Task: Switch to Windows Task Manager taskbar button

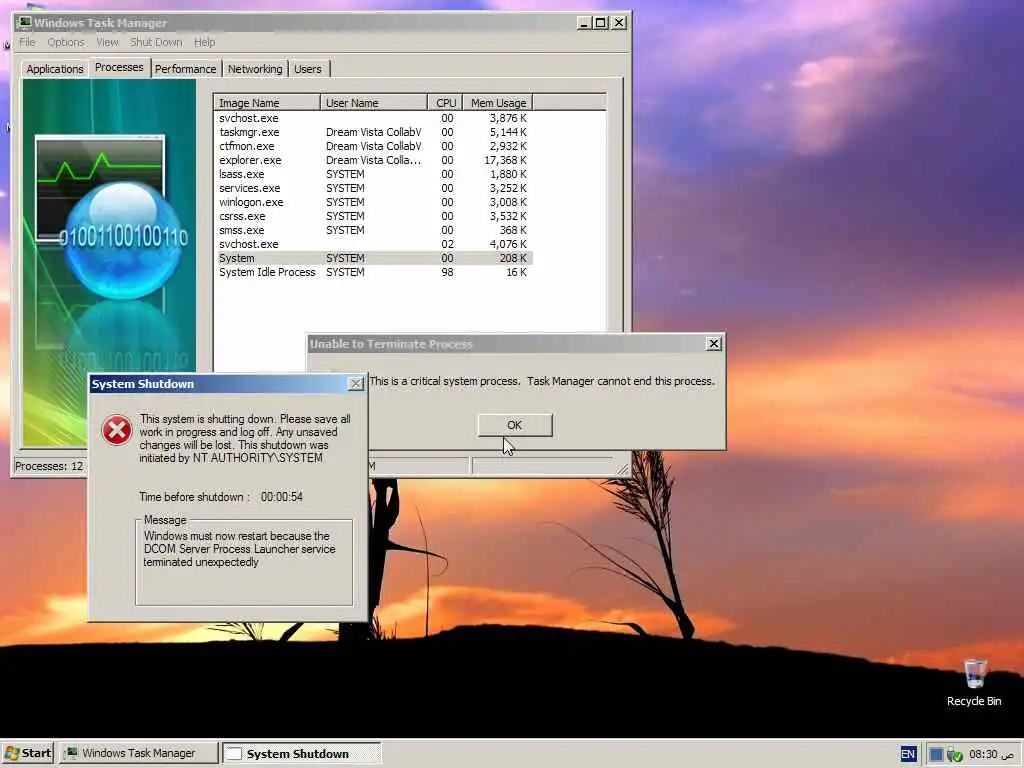Action: pos(138,753)
